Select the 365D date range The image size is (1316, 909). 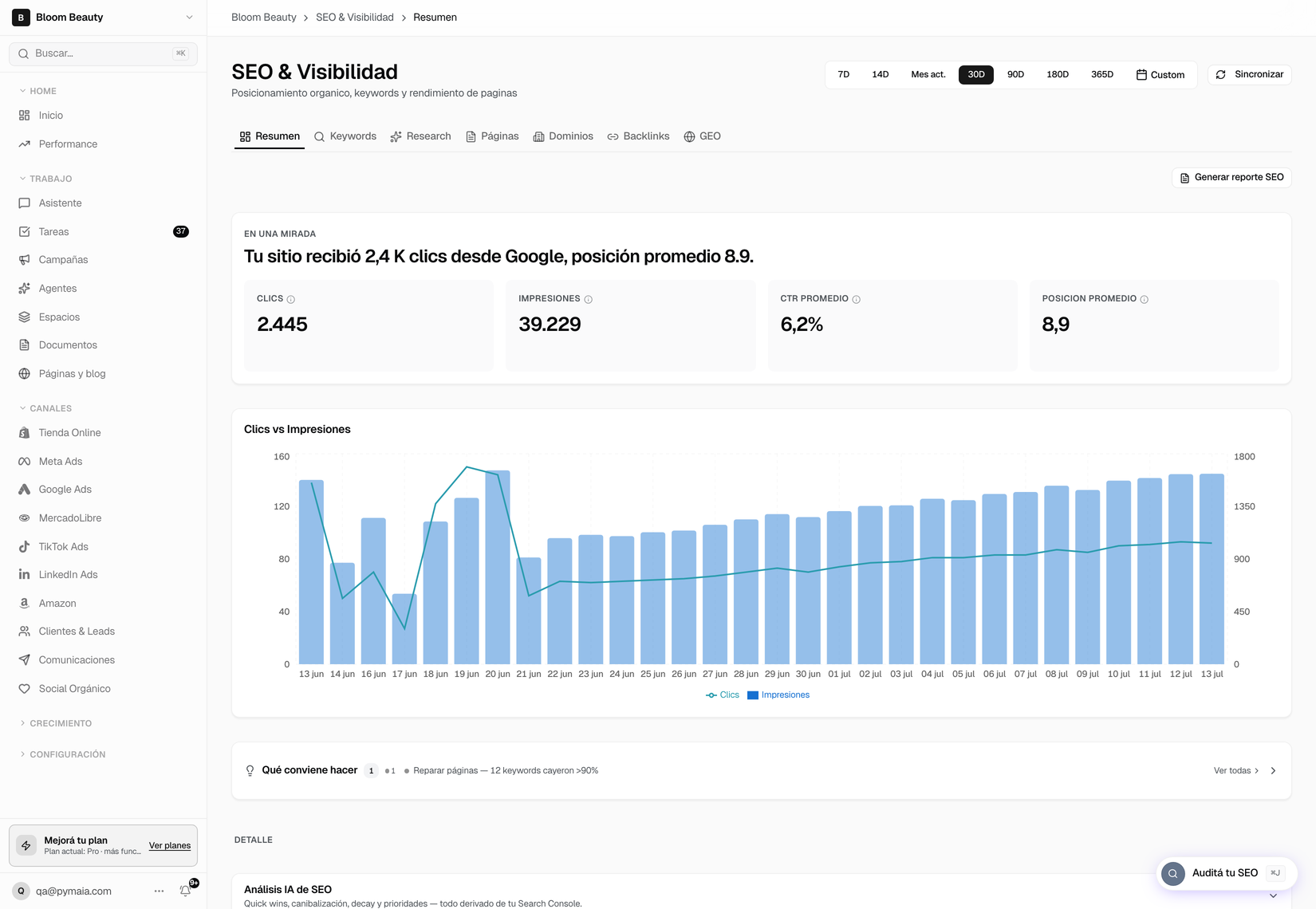pyautogui.click(x=1102, y=75)
